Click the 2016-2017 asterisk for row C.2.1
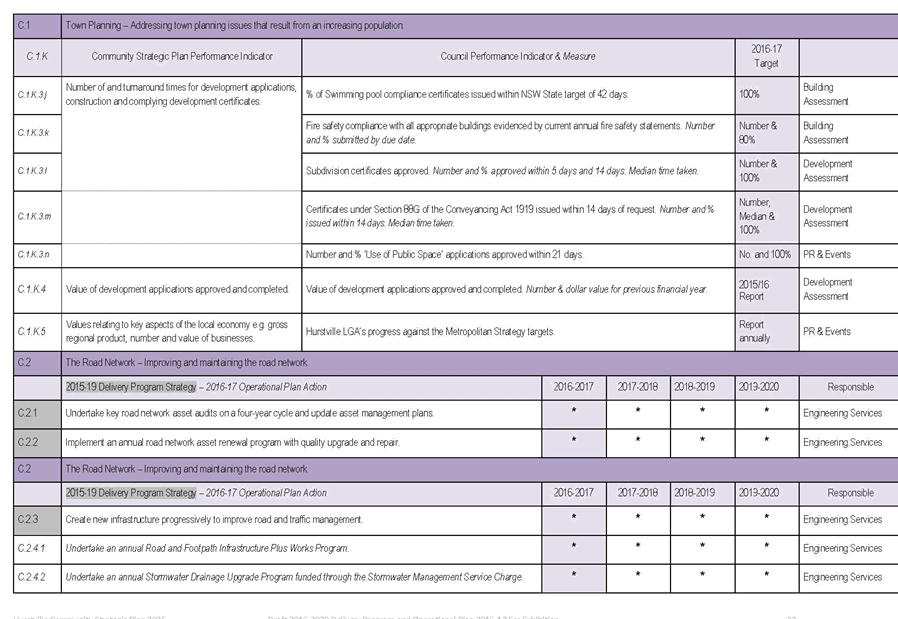 click(x=573, y=413)
